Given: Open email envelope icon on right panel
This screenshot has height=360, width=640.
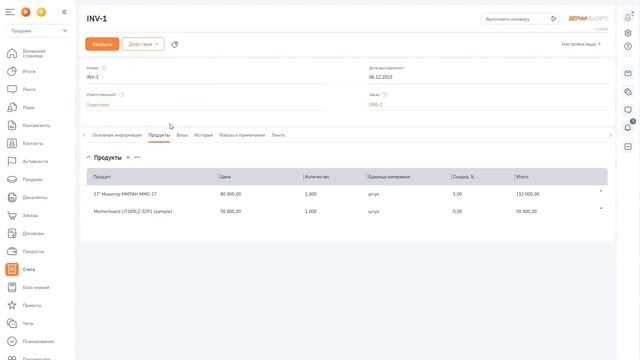Looking at the screenshot, I should pos(628,73).
